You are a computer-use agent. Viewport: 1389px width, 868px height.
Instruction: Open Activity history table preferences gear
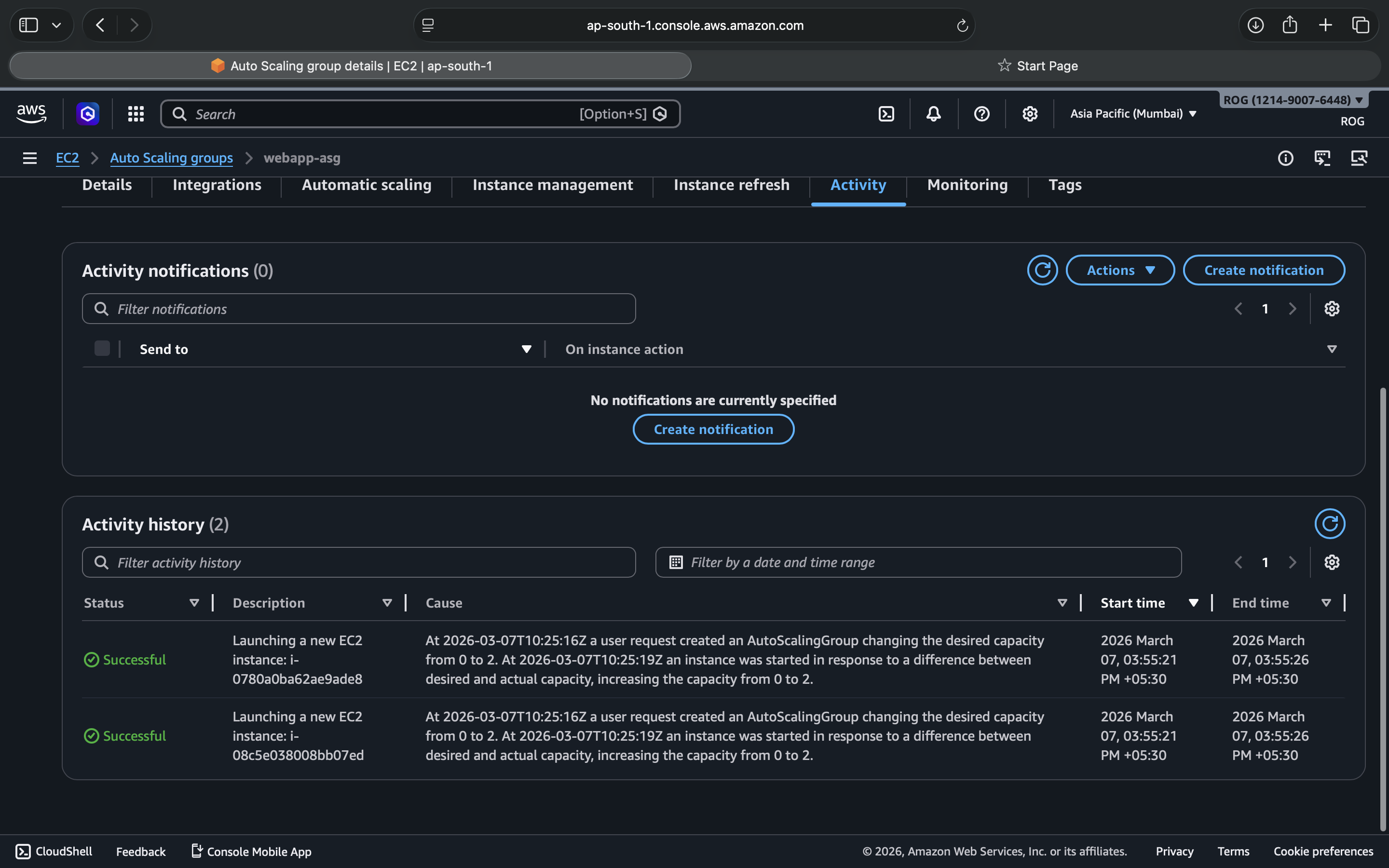[x=1332, y=562]
